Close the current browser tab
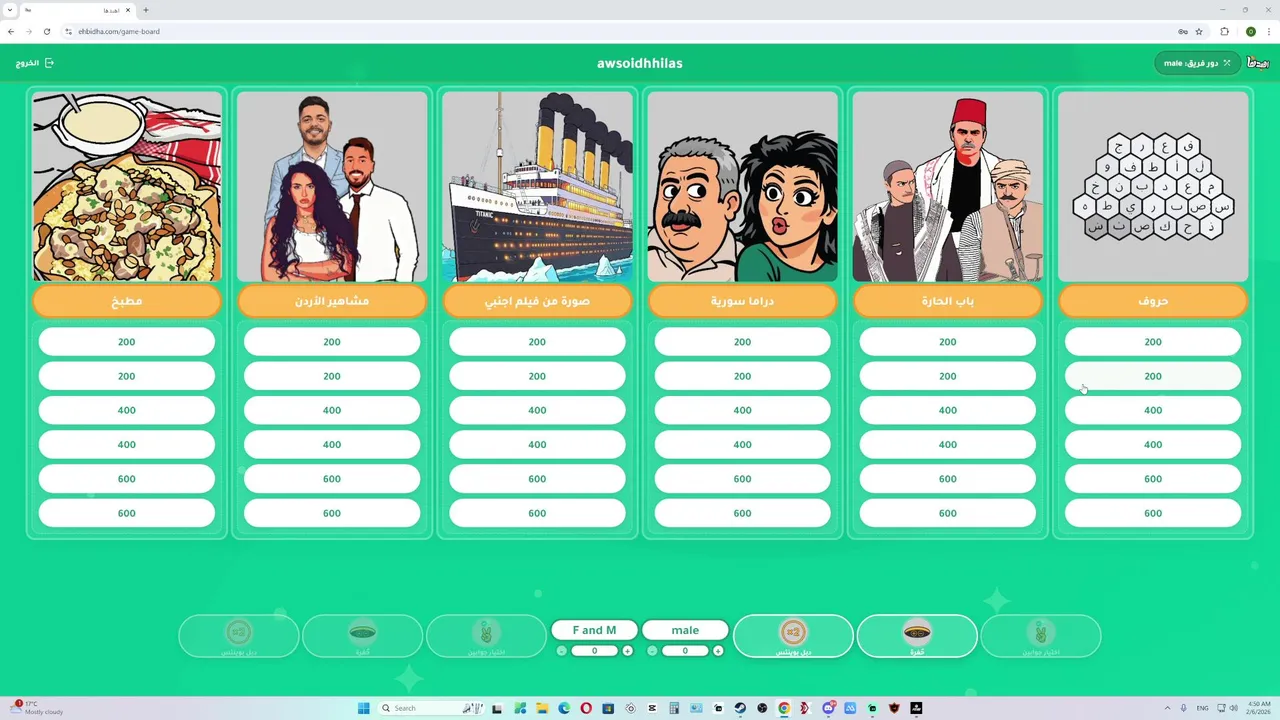 (128, 10)
